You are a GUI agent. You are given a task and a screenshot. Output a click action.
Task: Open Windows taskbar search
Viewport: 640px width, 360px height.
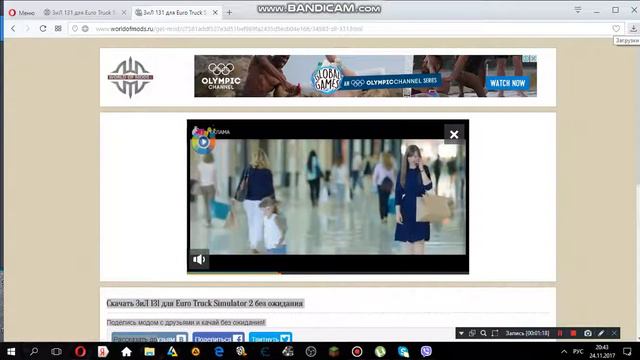(x=34, y=351)
